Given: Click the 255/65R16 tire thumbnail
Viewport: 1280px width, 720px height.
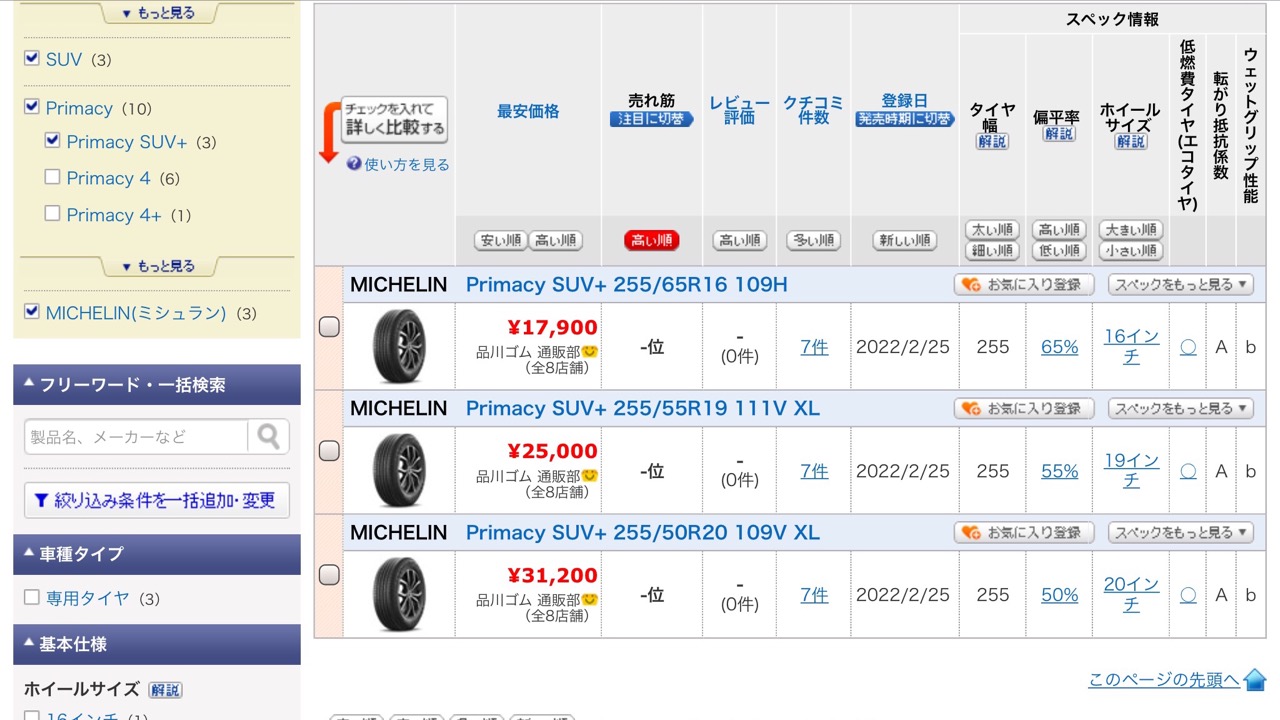Looking at the screenshot, I should coord(399,347).
